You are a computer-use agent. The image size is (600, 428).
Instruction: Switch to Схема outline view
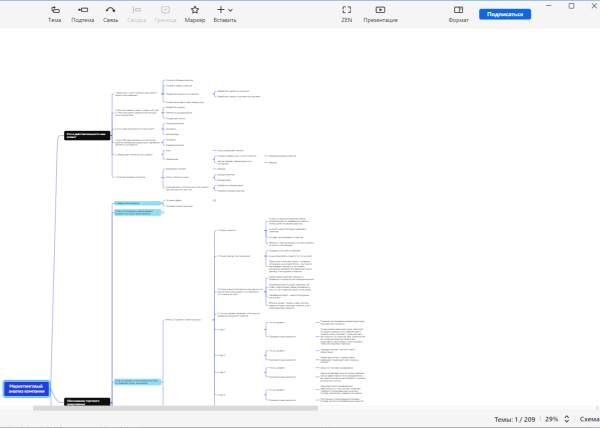[x=589, y=419]
